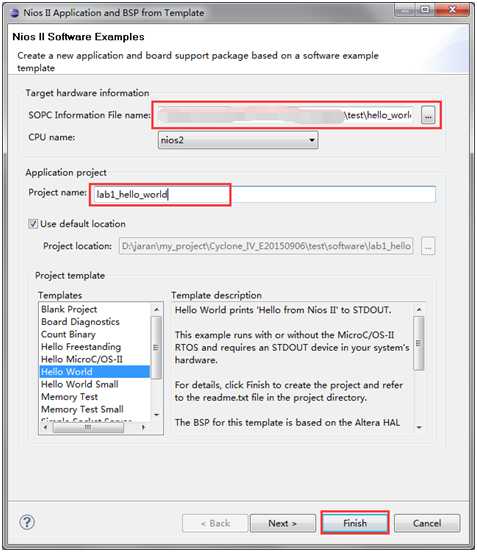Toggle the Use default location checkbox
The image size is (477, 552).
(33, 224)
